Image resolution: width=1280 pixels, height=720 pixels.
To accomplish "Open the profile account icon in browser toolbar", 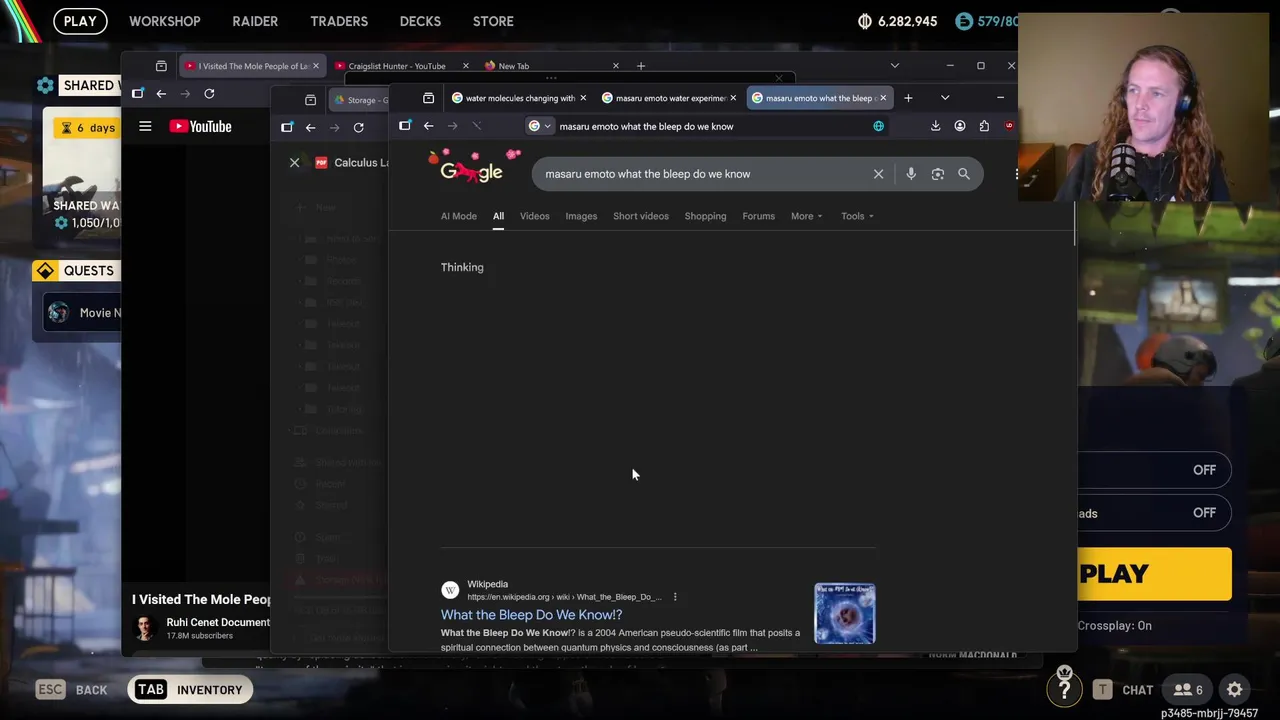I will click(x=960, y=126).
